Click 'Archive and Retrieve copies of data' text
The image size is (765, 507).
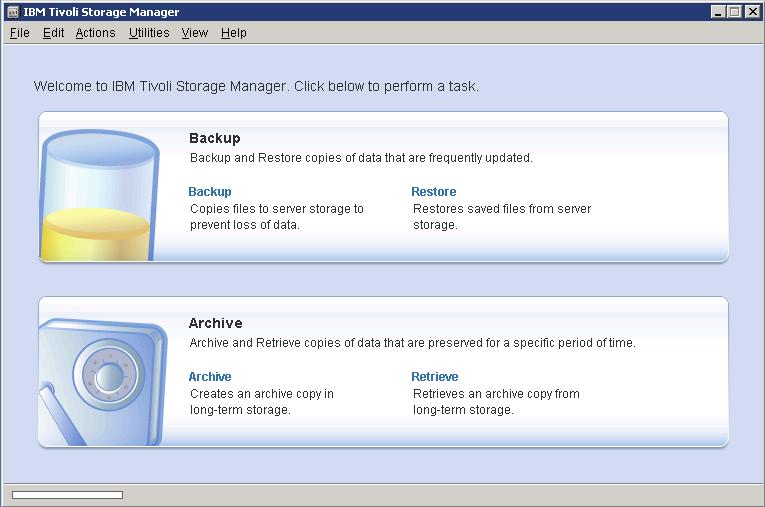pyautogui.click(x=413, y=343)
